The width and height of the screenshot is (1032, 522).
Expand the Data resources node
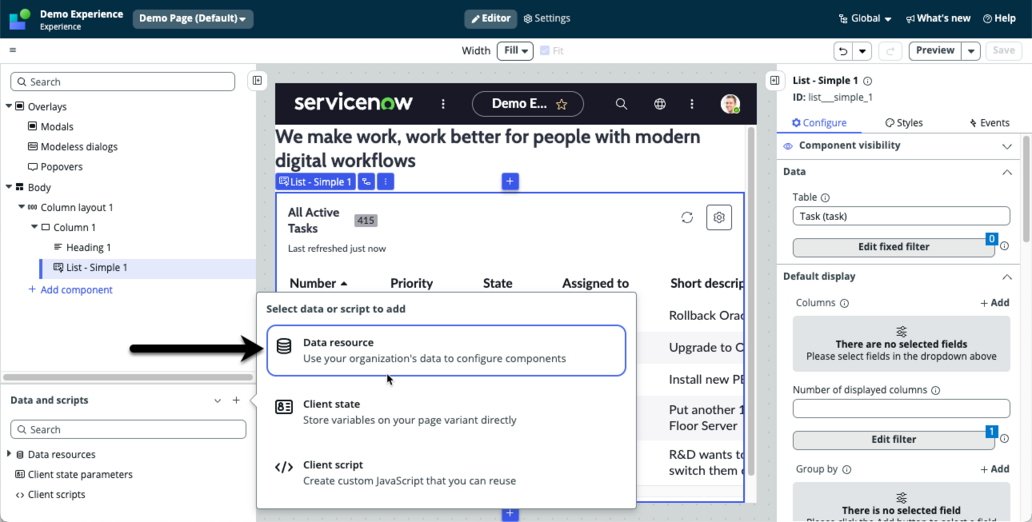tap(9, 454)
